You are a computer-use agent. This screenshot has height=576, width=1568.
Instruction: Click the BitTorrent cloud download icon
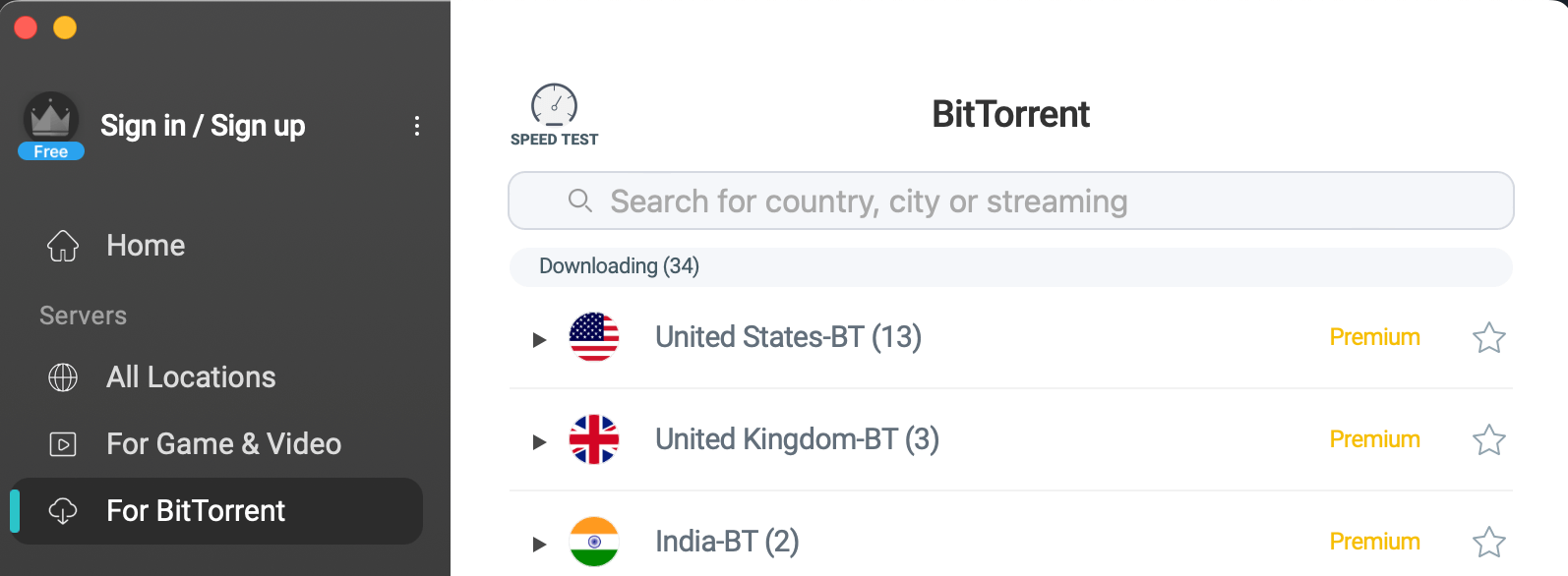[x=63, y=511]
